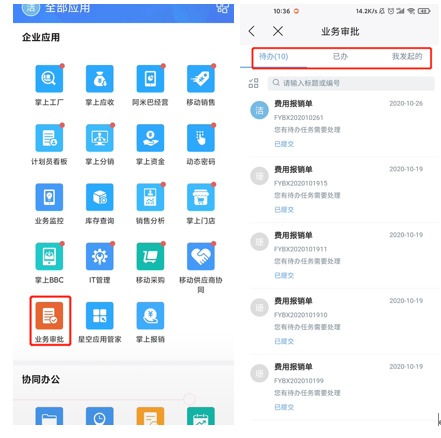Launch the 掌上报销 app
Viewport: 441px width, 438px height.
(x=150, y=315)
